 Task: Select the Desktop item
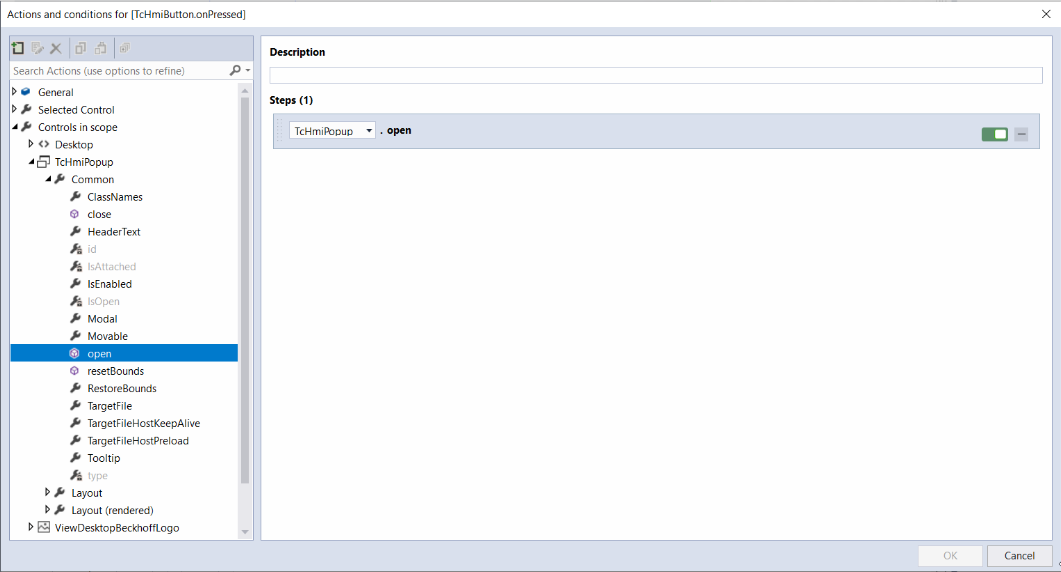click(x=74, y=145)
